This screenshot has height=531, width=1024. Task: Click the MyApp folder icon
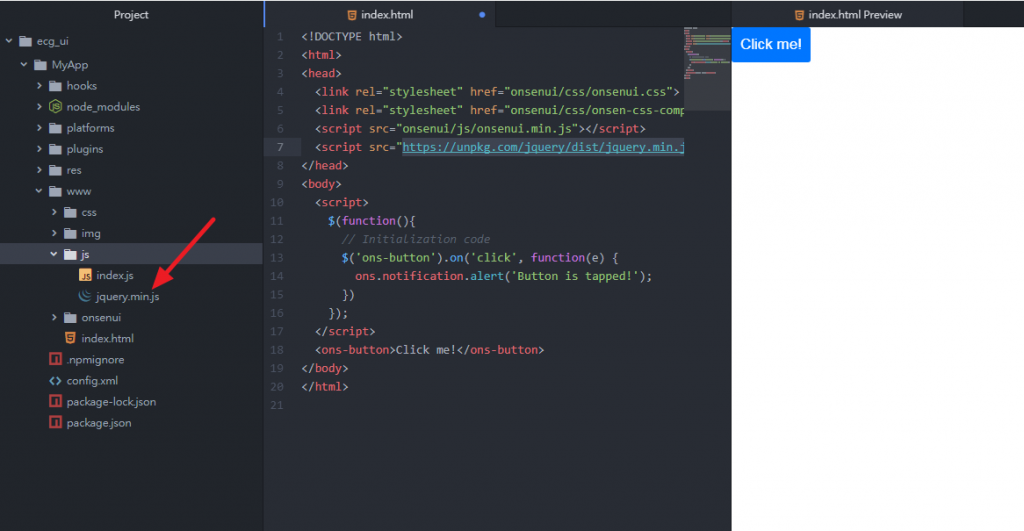[x=40, y=65]
